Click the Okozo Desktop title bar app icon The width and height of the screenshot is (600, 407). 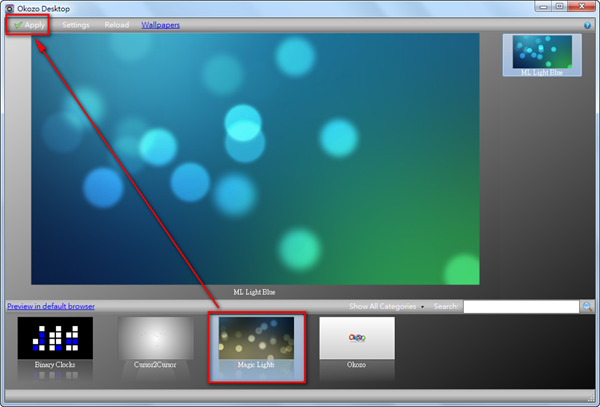pyautogui.click(x=10, y=8)
